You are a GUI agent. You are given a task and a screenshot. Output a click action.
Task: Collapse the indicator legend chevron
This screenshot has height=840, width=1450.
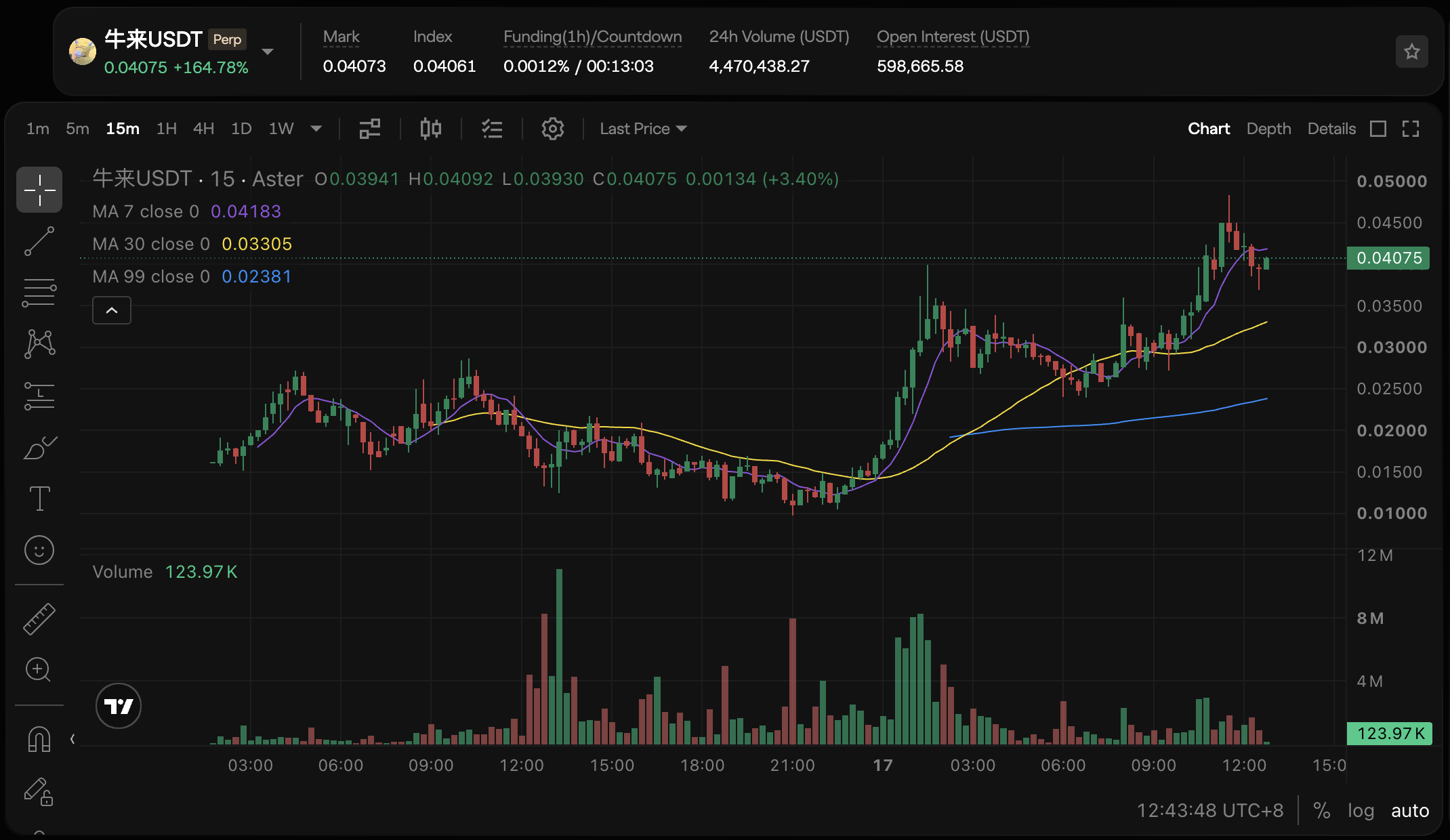(112, 310)
